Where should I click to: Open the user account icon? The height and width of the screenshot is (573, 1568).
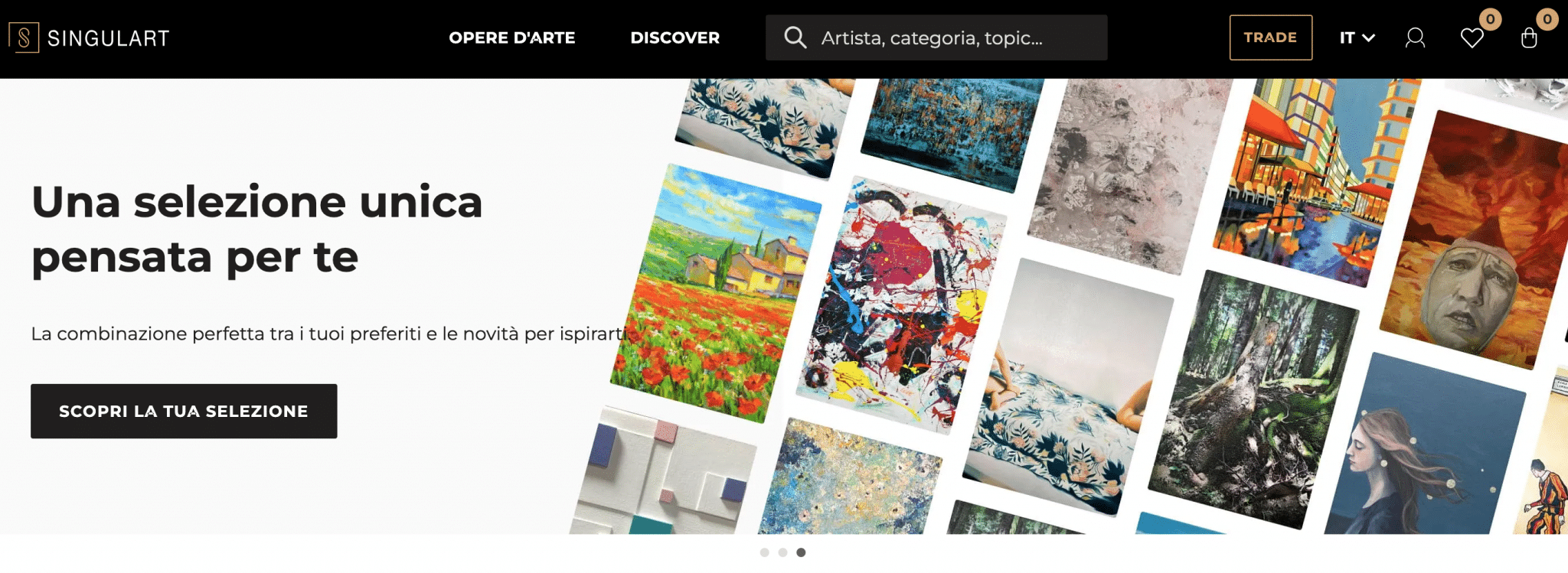coord(1415,37)
